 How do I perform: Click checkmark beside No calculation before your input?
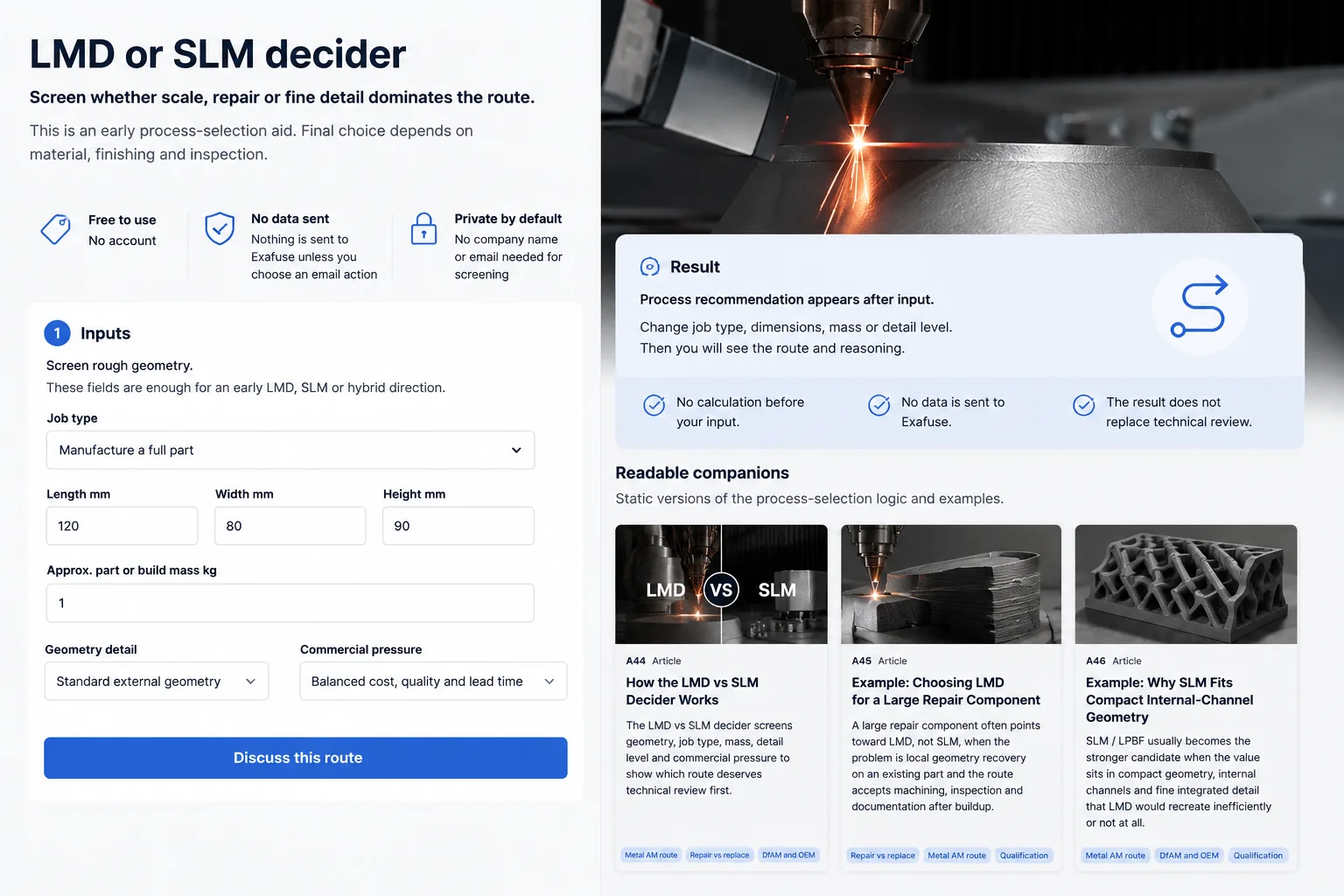point(654,405)
